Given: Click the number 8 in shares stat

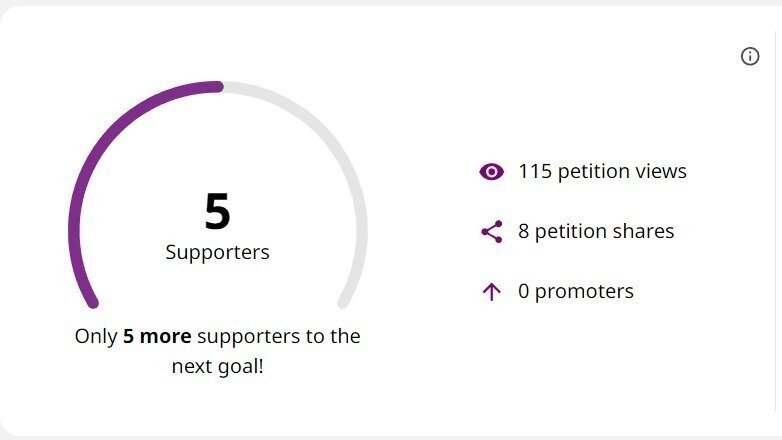Looking at the screenshot, I should 523,231.
